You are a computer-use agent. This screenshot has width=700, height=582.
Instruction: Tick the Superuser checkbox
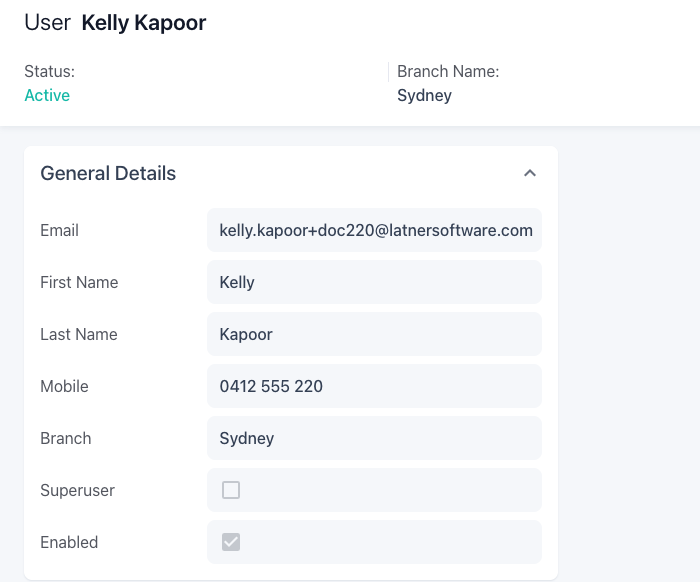231,490
